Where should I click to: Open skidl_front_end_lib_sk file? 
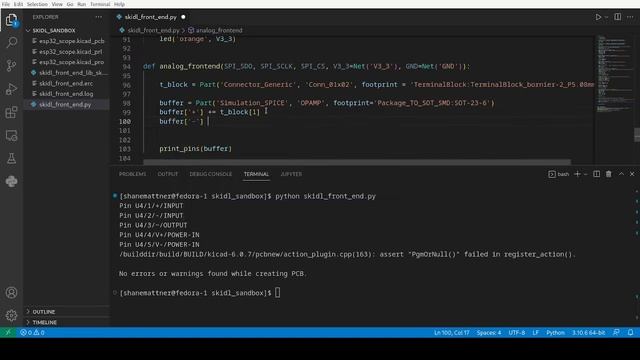click(x=73, y=73)
